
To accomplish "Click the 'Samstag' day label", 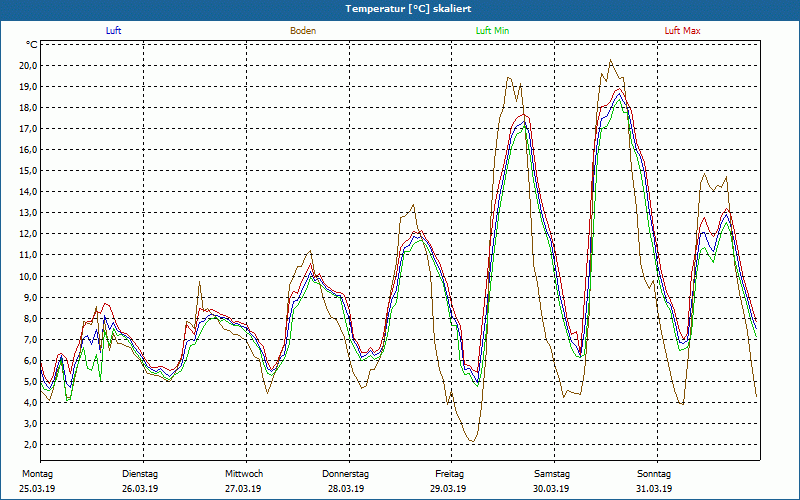I will 552,474.
